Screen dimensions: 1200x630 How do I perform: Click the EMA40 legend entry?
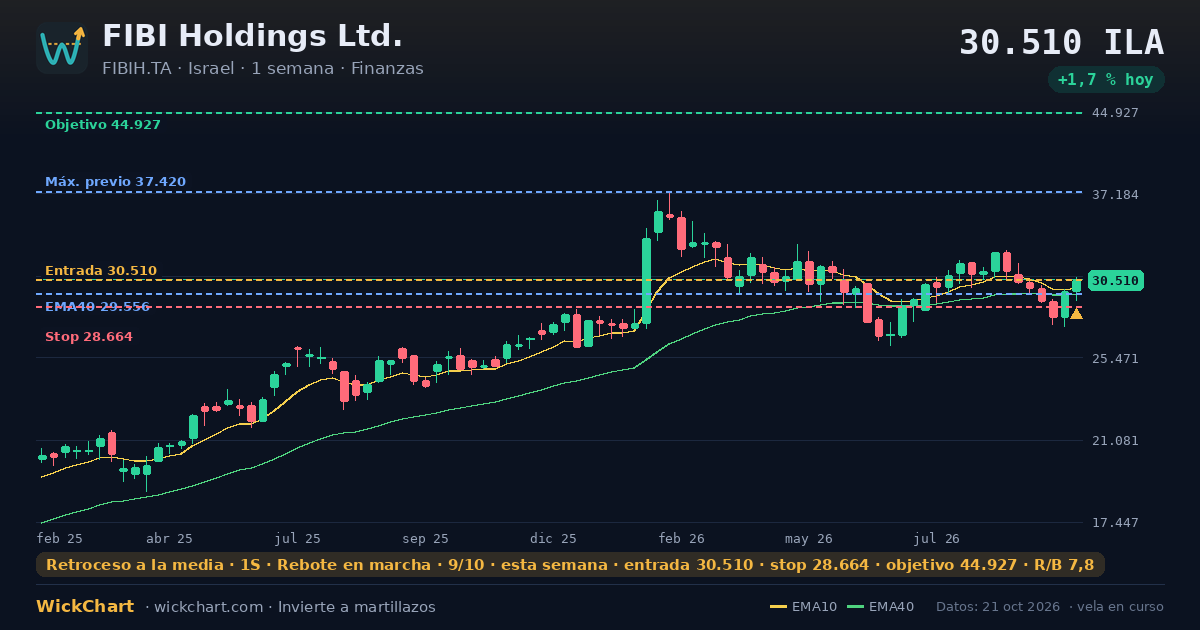click(880, 607)
